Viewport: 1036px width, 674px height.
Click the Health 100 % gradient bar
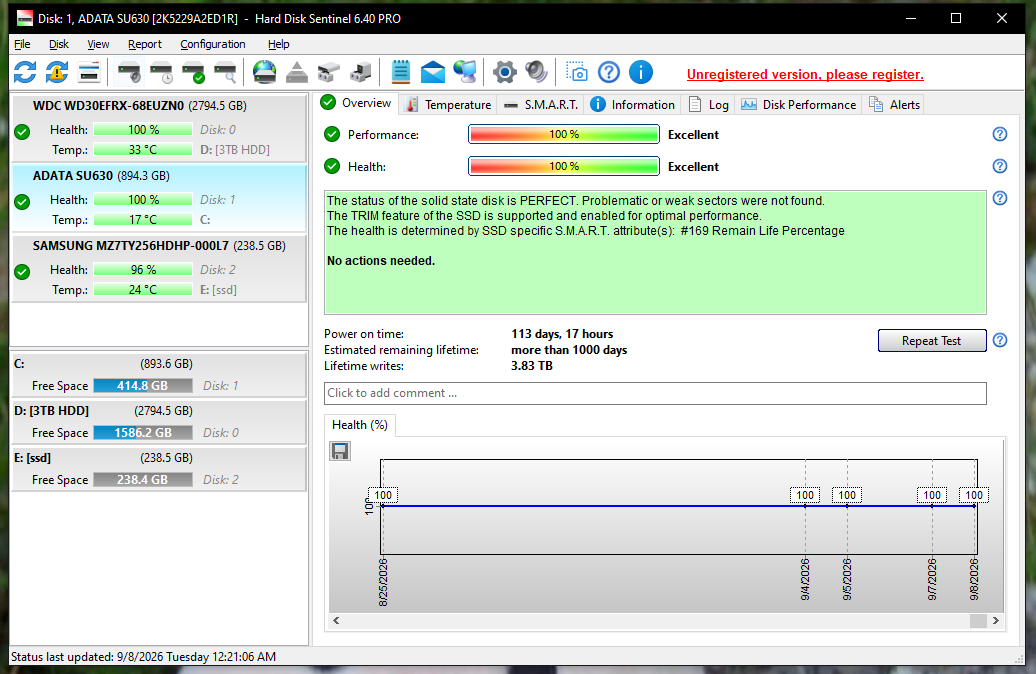(x=564, y=166)
